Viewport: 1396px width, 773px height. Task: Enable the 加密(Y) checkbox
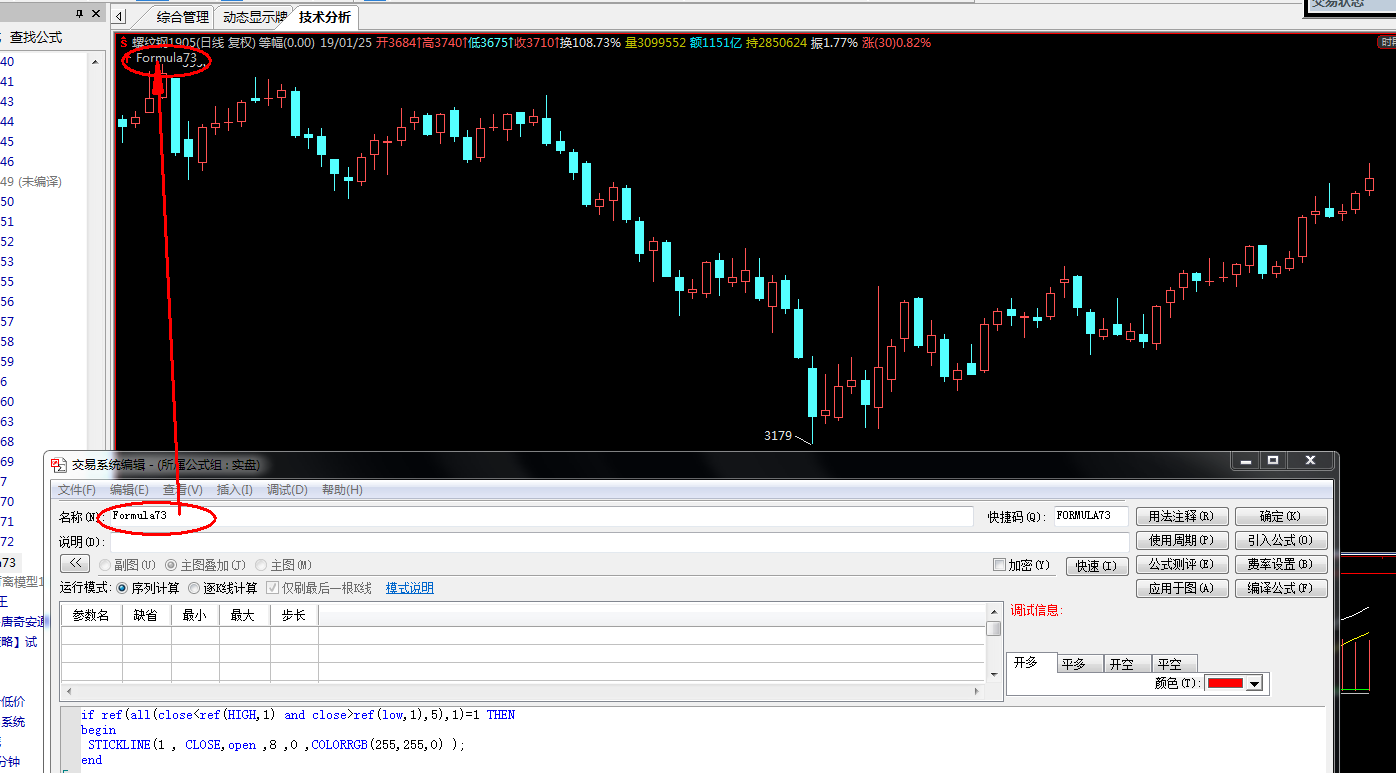pos(999,565)
